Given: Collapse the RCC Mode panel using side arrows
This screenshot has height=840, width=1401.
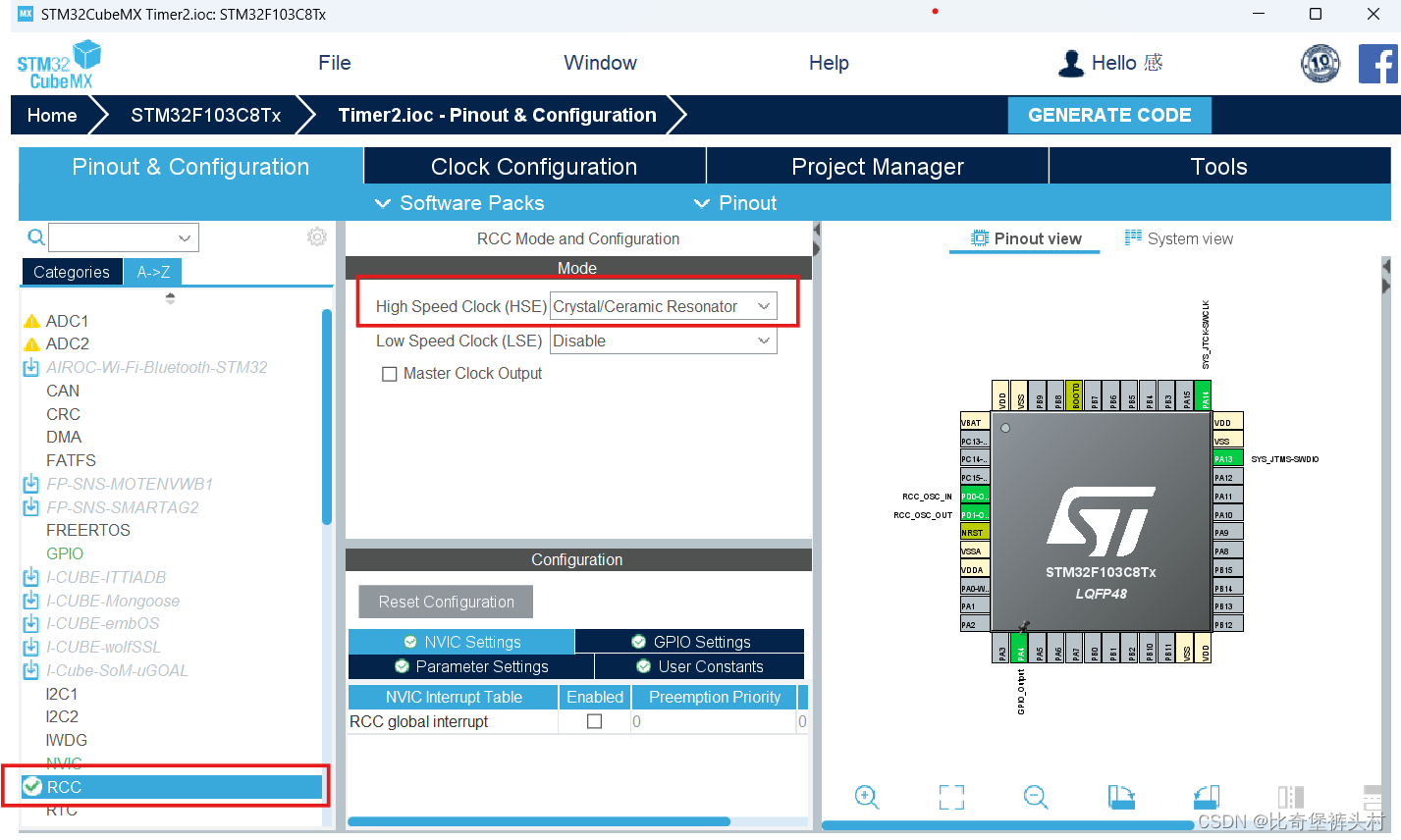Looking at the screenshot, I should pos(816,239).
